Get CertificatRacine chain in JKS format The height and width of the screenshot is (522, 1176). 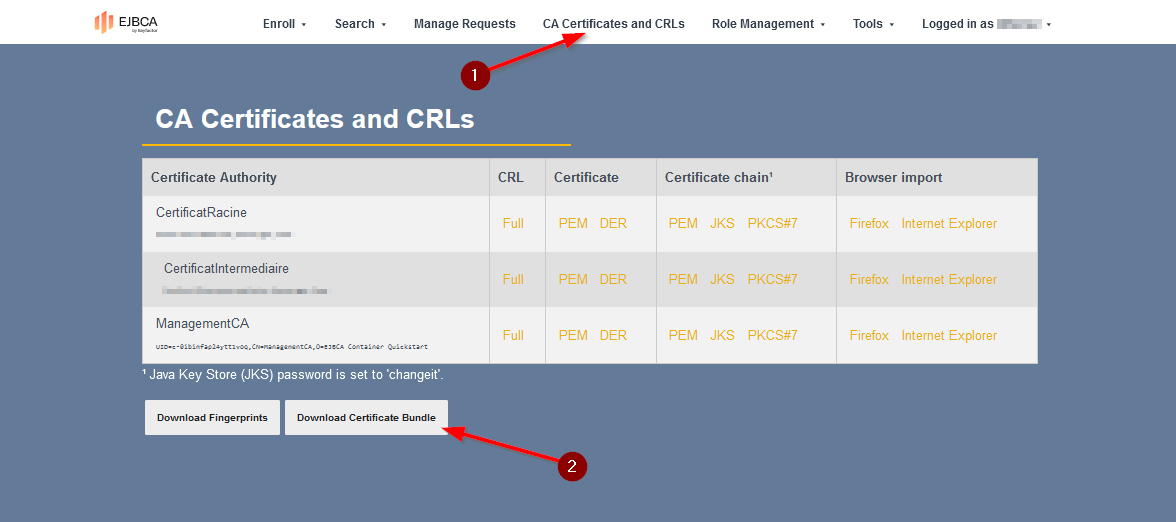[722, 224]
